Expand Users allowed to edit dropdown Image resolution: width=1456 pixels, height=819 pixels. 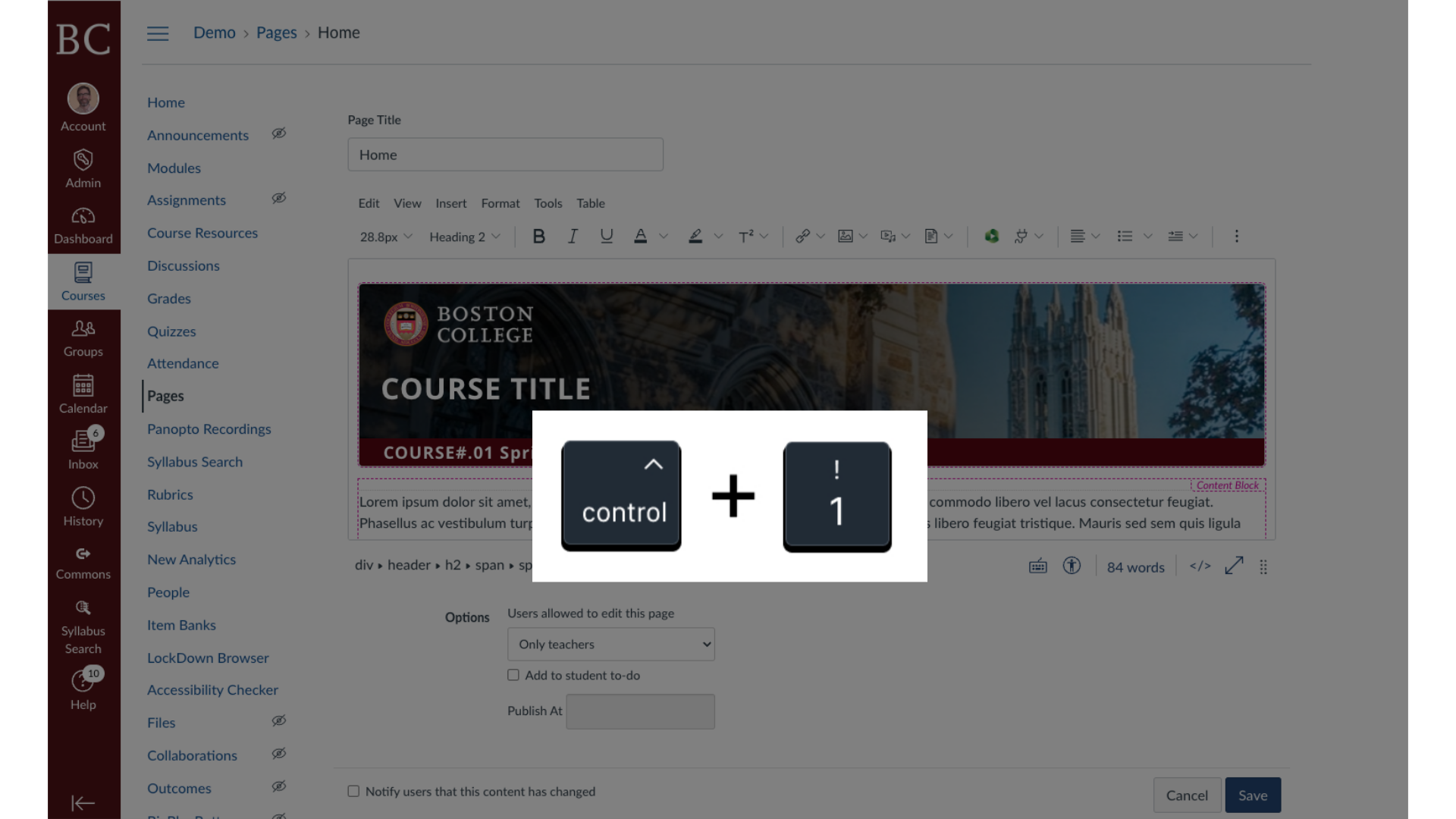click(610, 643)
